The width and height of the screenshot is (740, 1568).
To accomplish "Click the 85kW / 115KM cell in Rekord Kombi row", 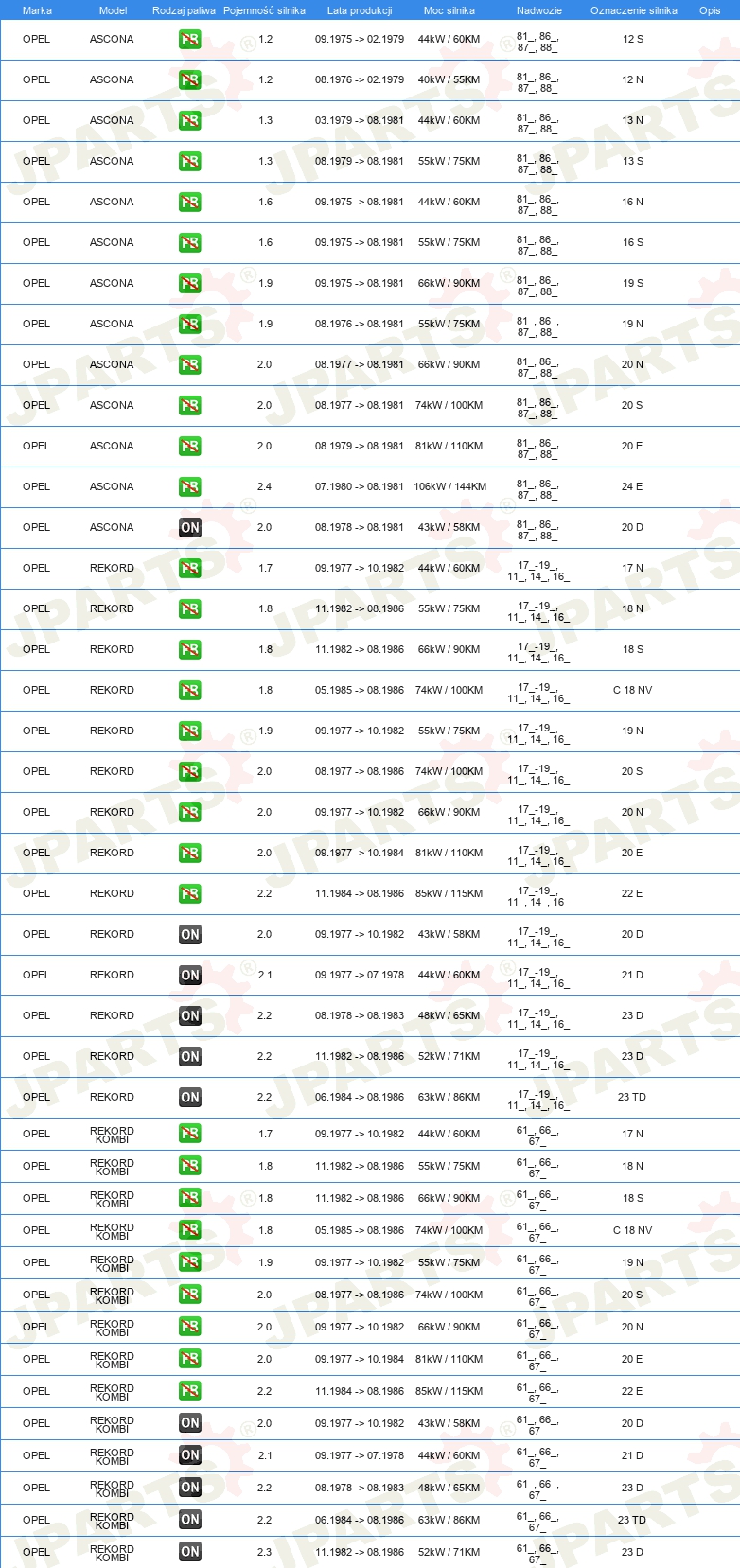I will pos(449,1391).
